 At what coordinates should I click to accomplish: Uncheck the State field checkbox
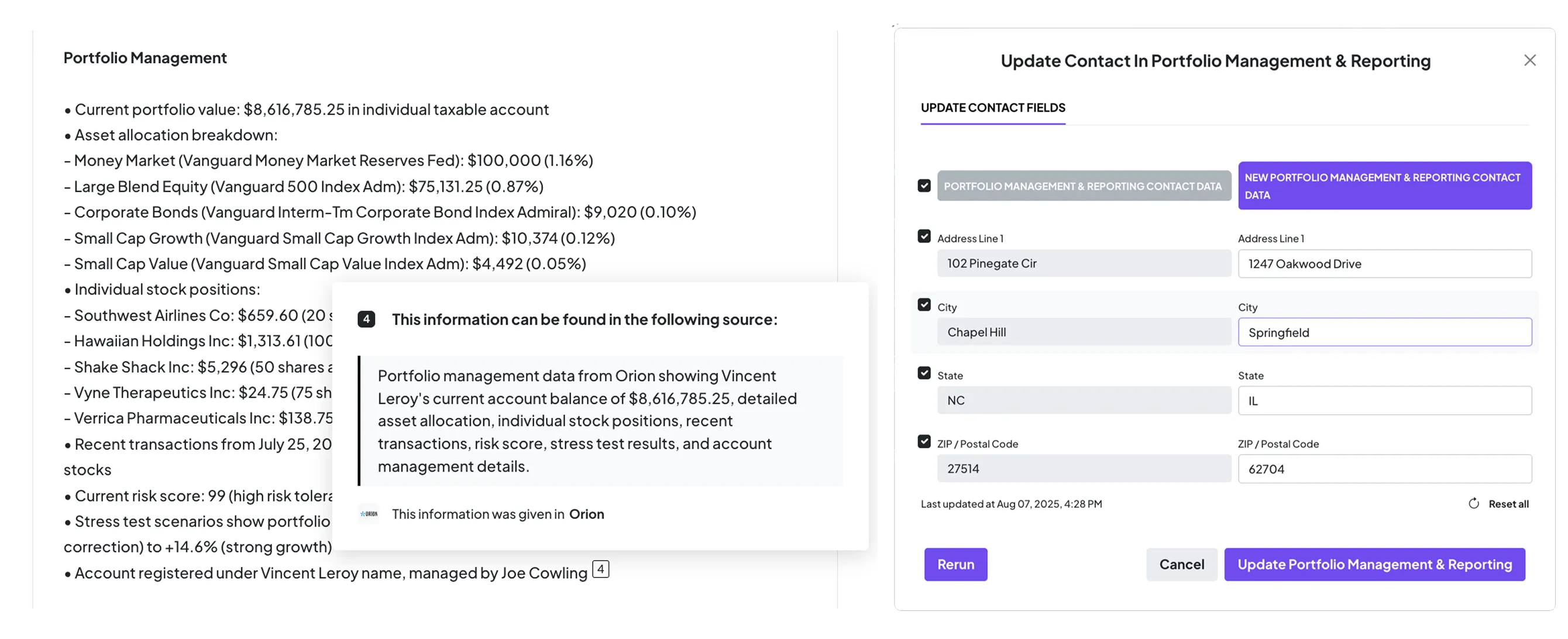pyautogui.click(x=924, y=373)
